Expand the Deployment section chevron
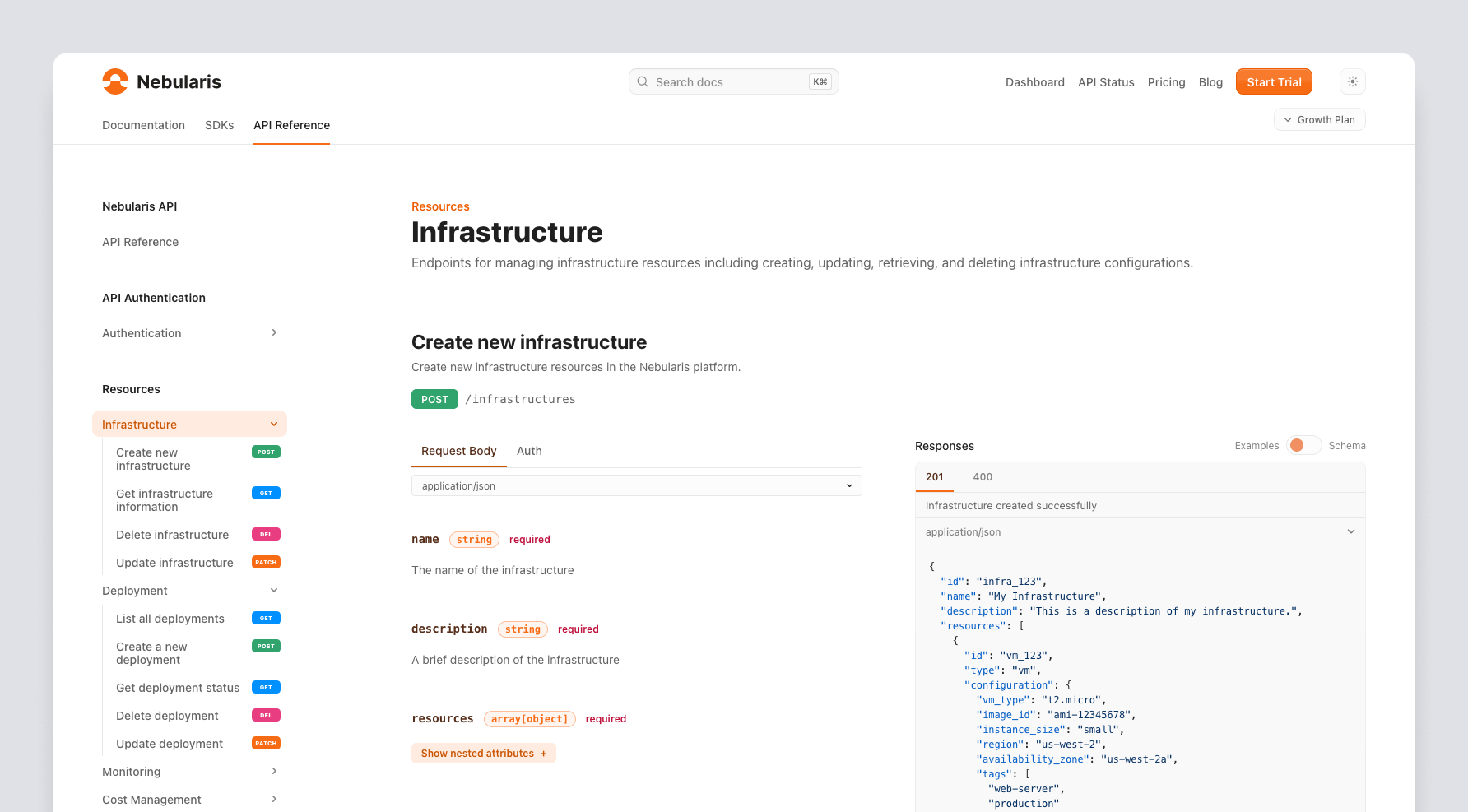 [x=273, y=590]
